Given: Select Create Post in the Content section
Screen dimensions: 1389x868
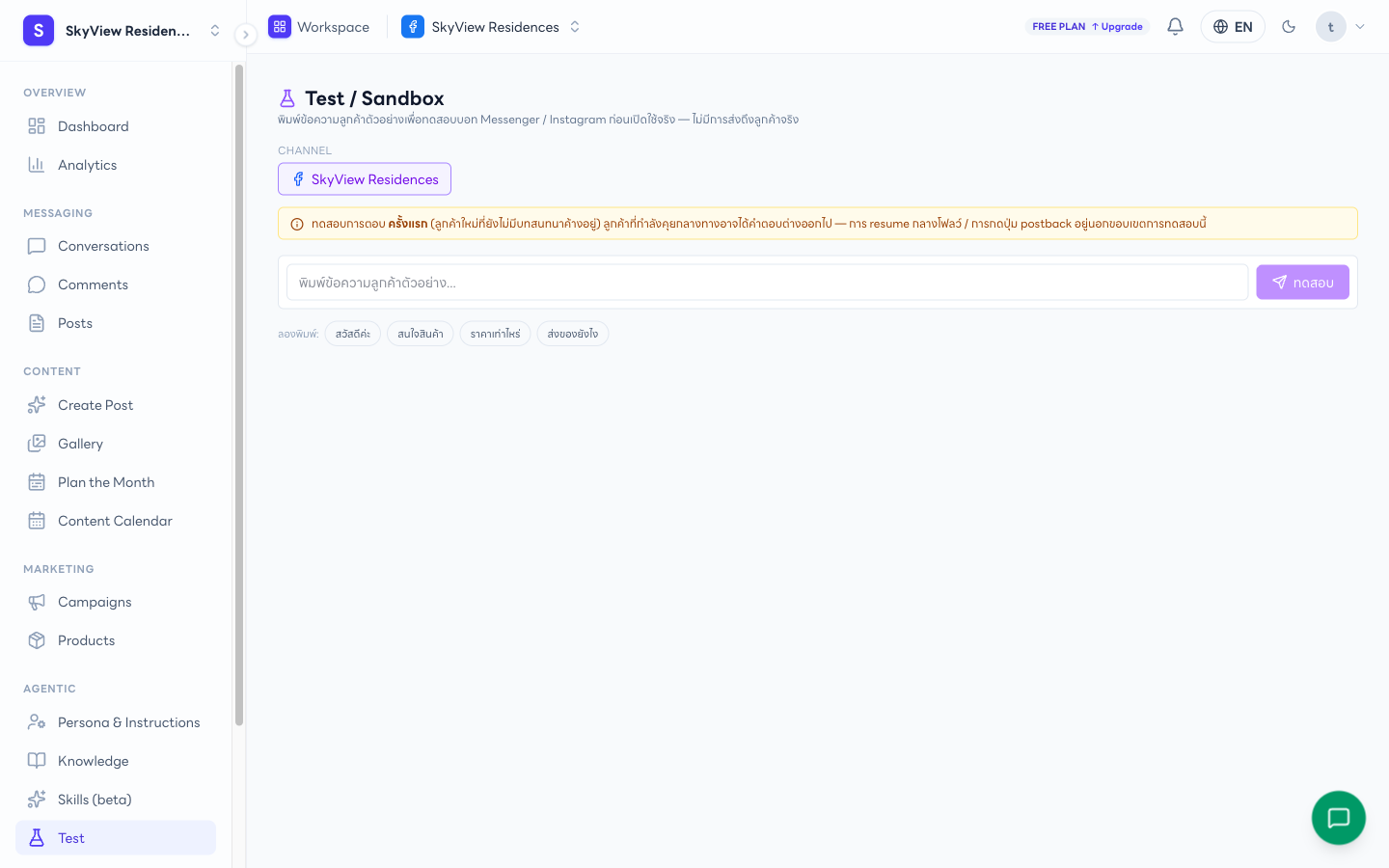Looking at the screenshot, I should [116, 405].
